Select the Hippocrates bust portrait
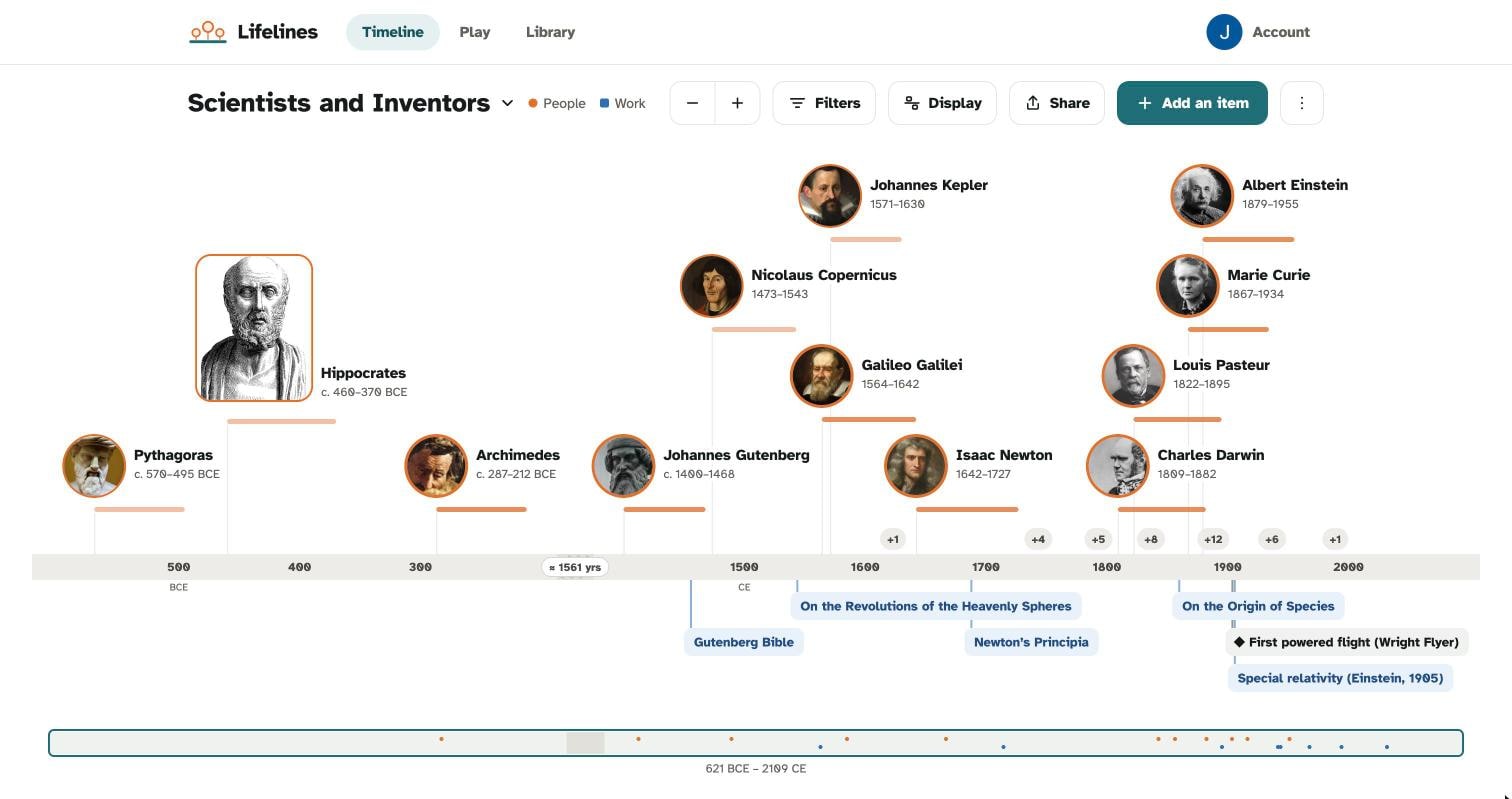 pos(254,328)
